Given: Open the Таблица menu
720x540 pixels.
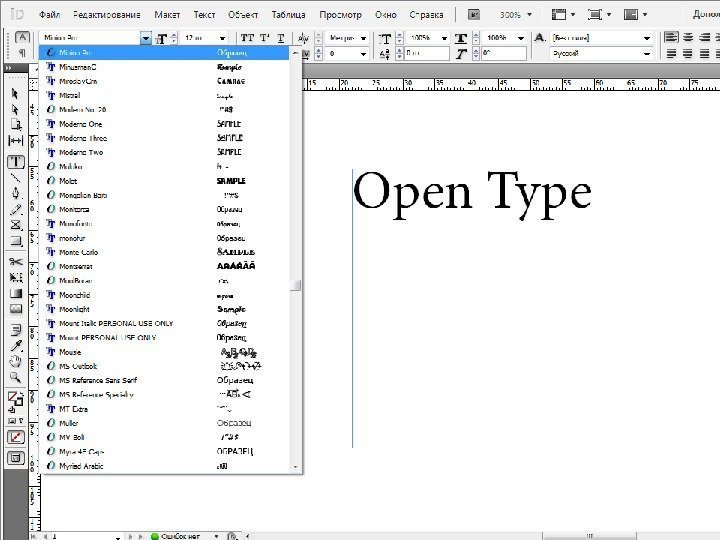Looking at the screenshot, I should (x=289, y=16).
